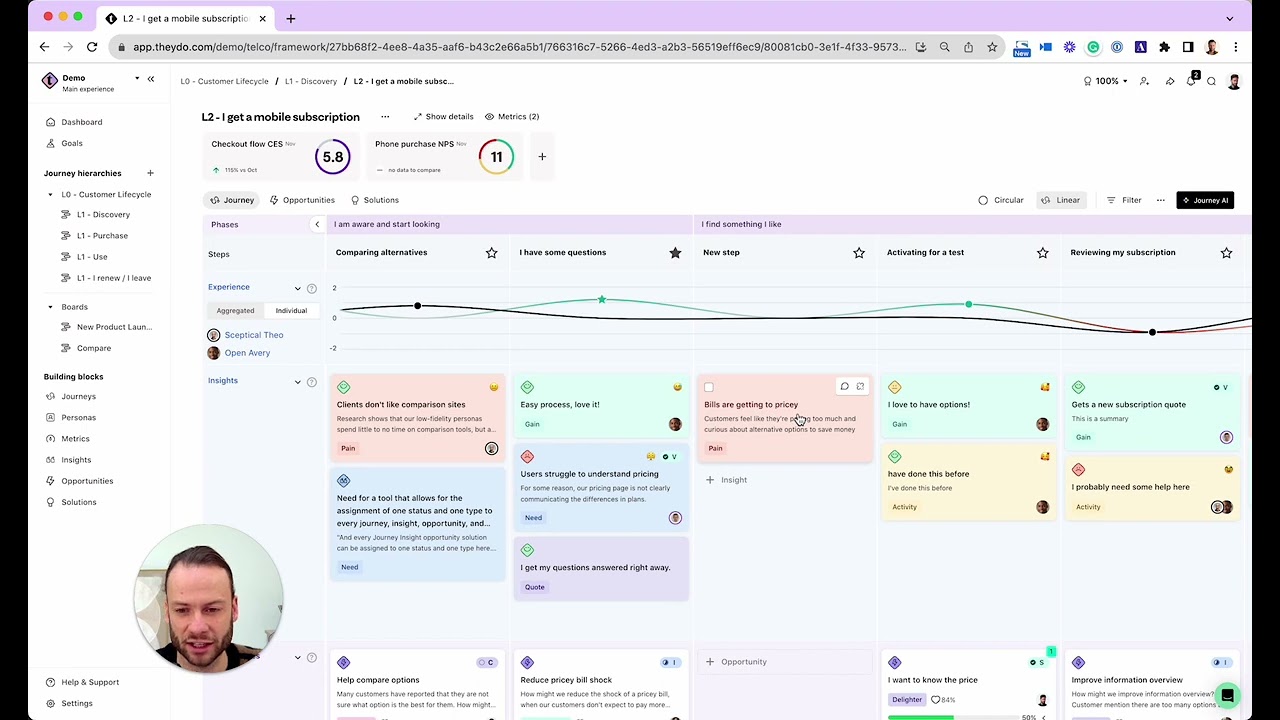Screen dimensions: 1280x720
Task: Add a new journey hierarchy
Action: coord(150,173)
